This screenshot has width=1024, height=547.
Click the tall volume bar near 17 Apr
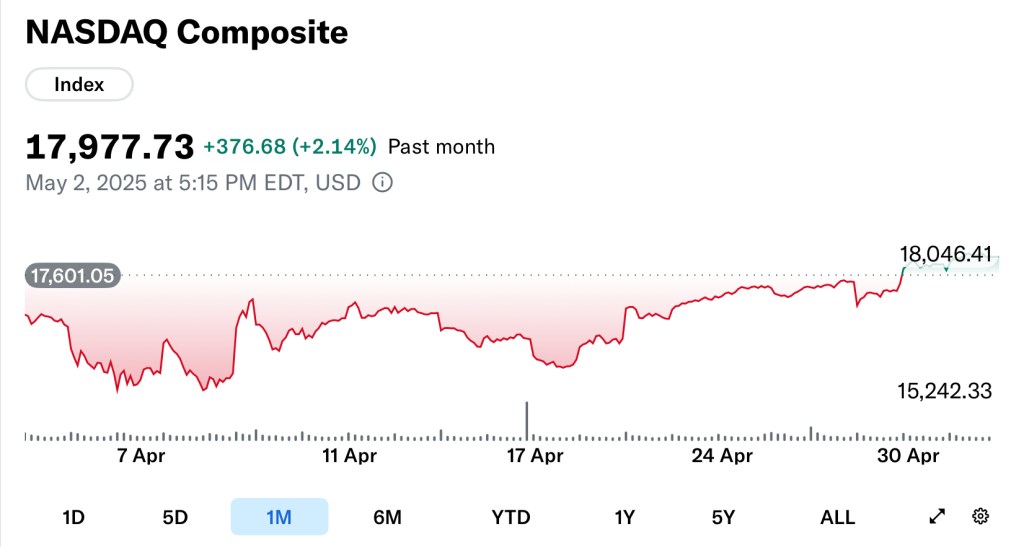click(x=527, y=420)
